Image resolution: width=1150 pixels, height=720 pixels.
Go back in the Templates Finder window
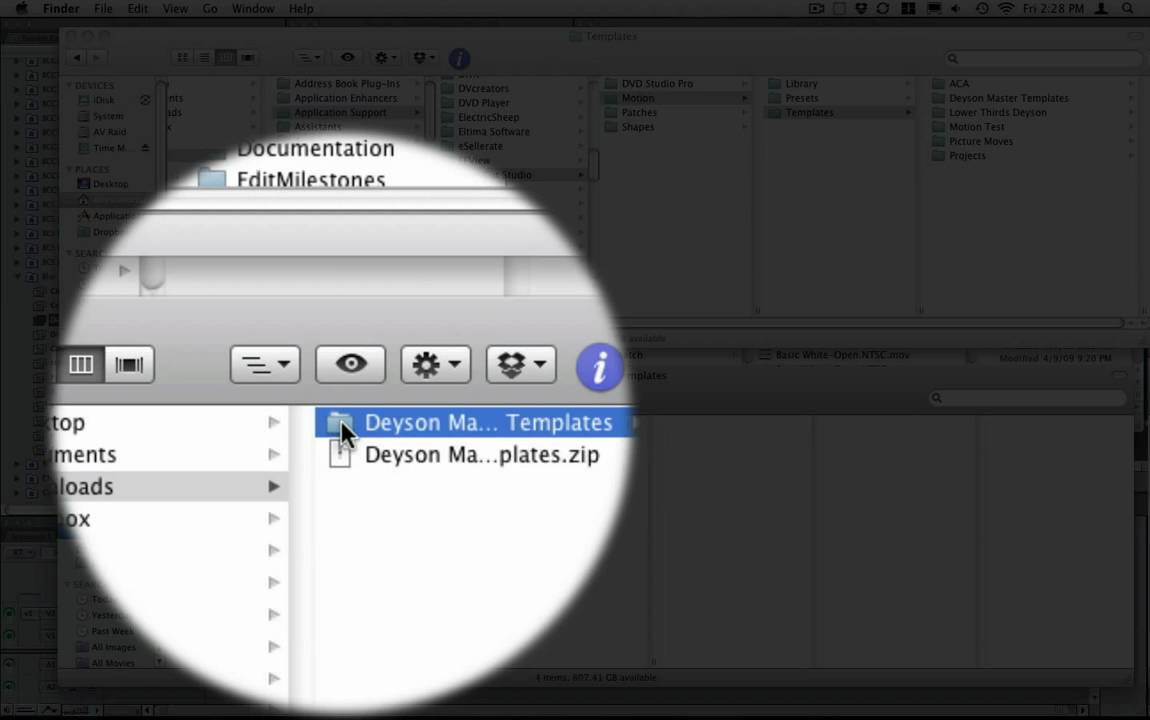pos(77,58)
